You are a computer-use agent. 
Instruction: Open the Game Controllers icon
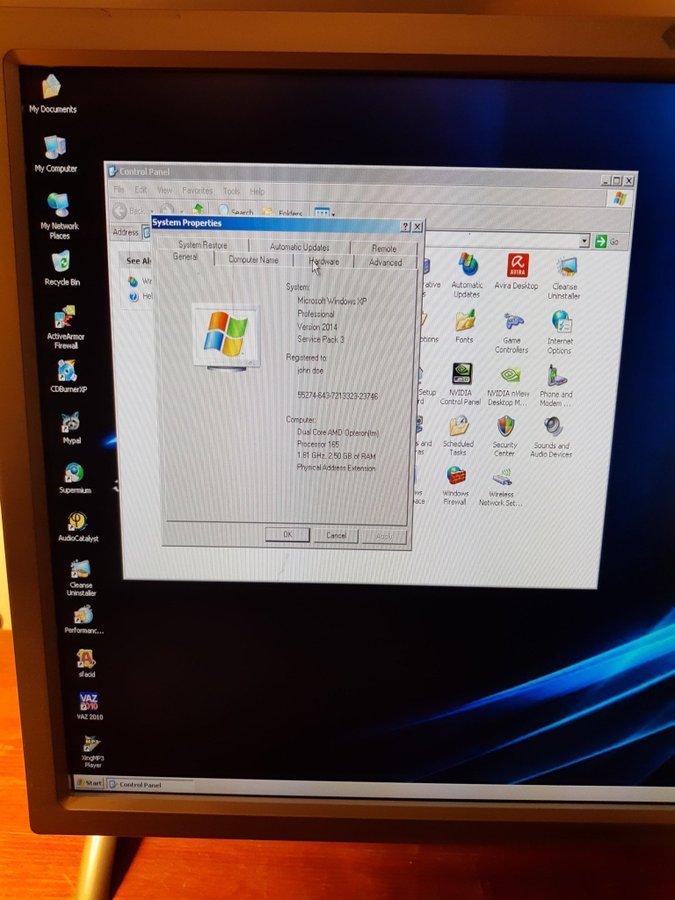click(x=512, y=323)
